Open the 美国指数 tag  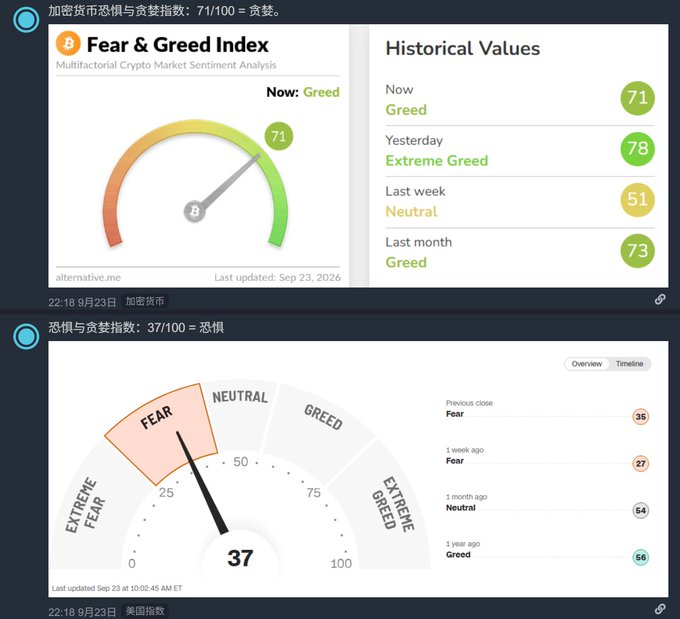click(145, 611)
